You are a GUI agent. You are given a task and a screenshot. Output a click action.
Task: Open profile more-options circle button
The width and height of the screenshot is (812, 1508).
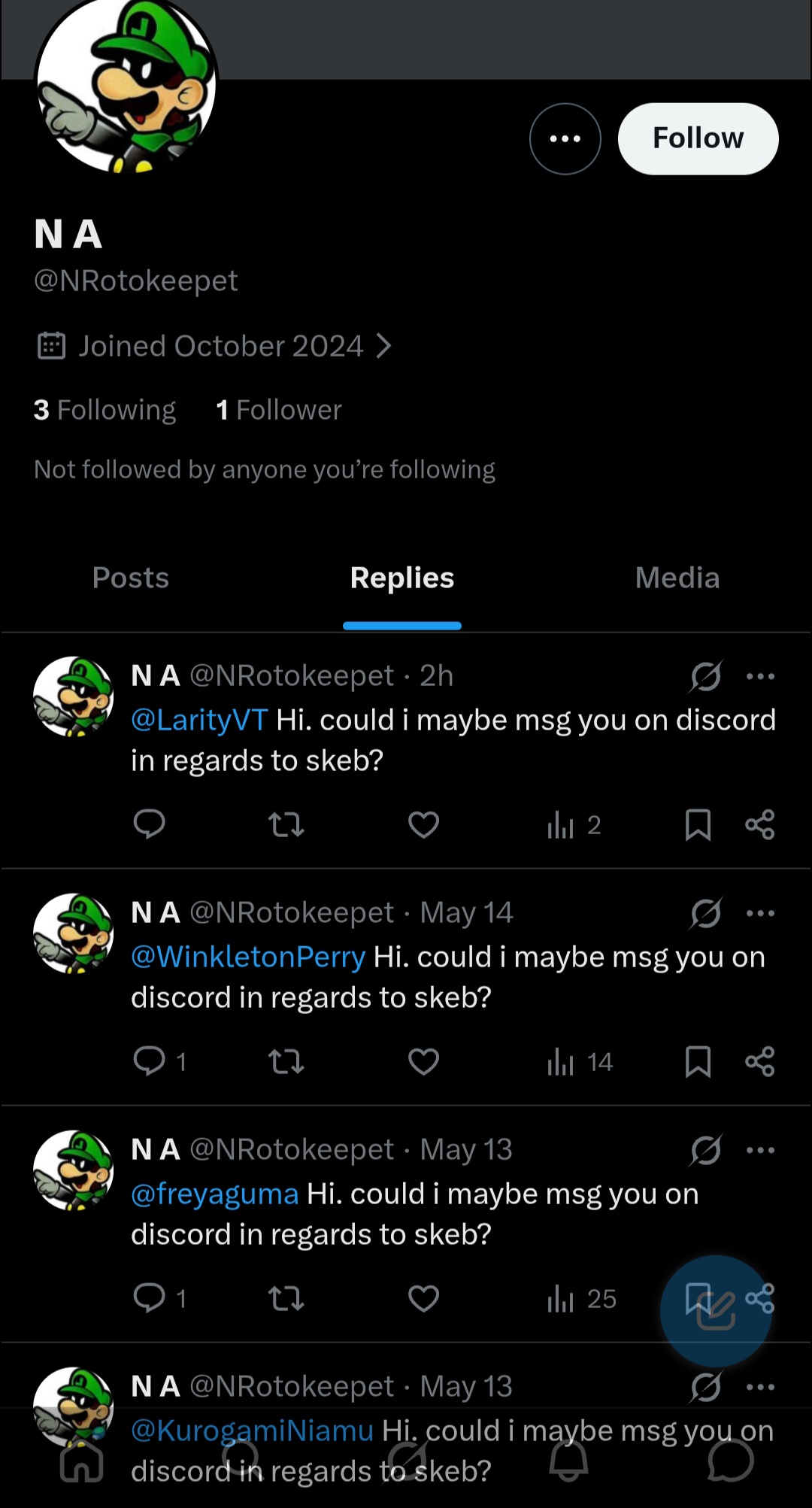(565, 139)
